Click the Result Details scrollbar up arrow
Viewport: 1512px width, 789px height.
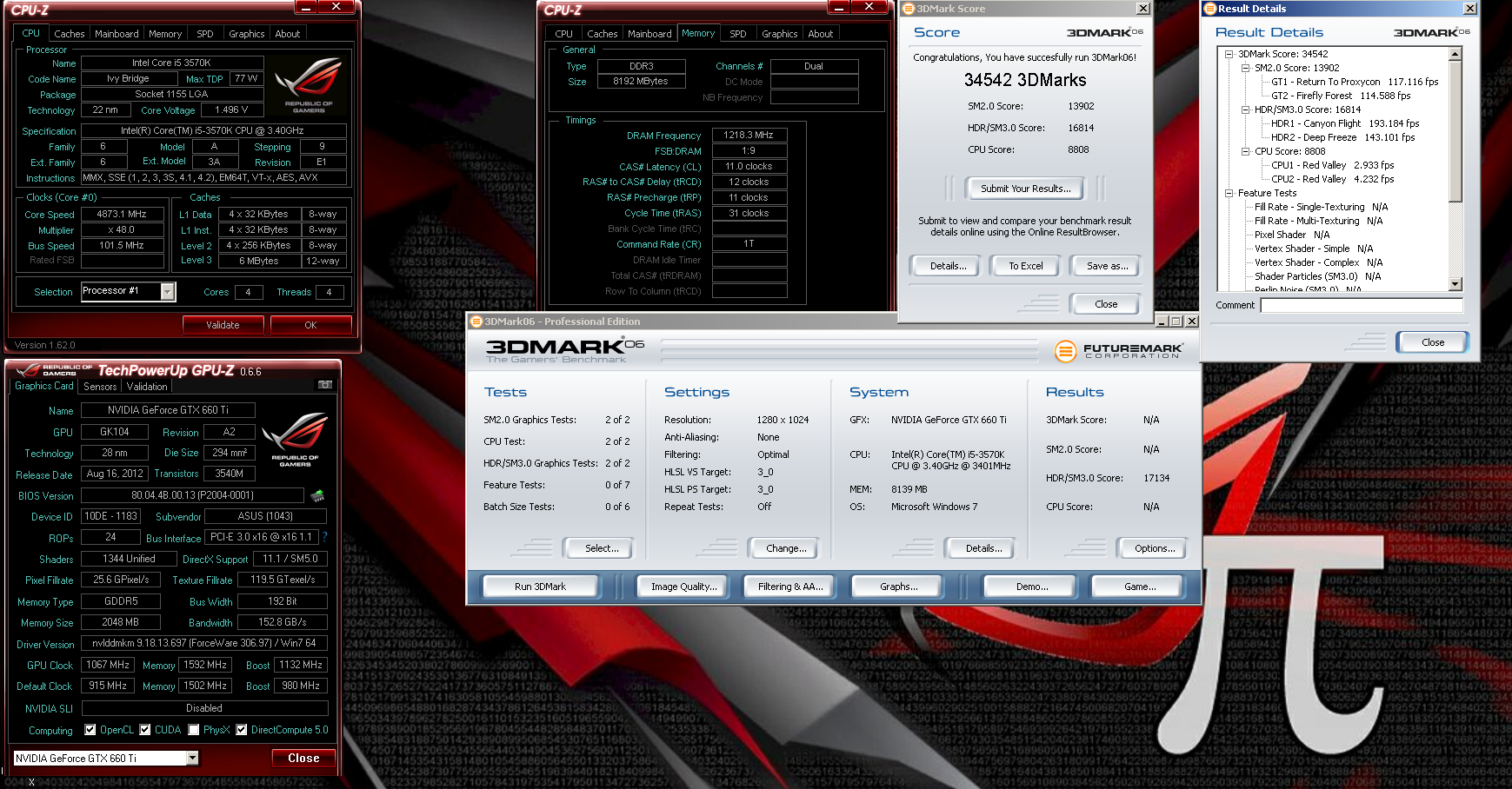click(x=1455, y=54)
